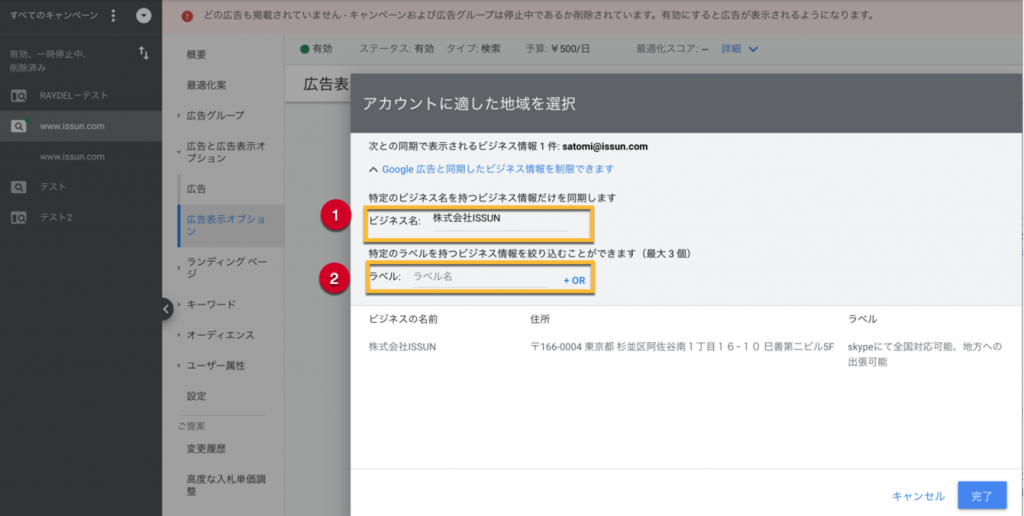Viewport: 1024px width, 516px height.
Task: Click the satomi@issun.com text
Action: click(605, 146)
